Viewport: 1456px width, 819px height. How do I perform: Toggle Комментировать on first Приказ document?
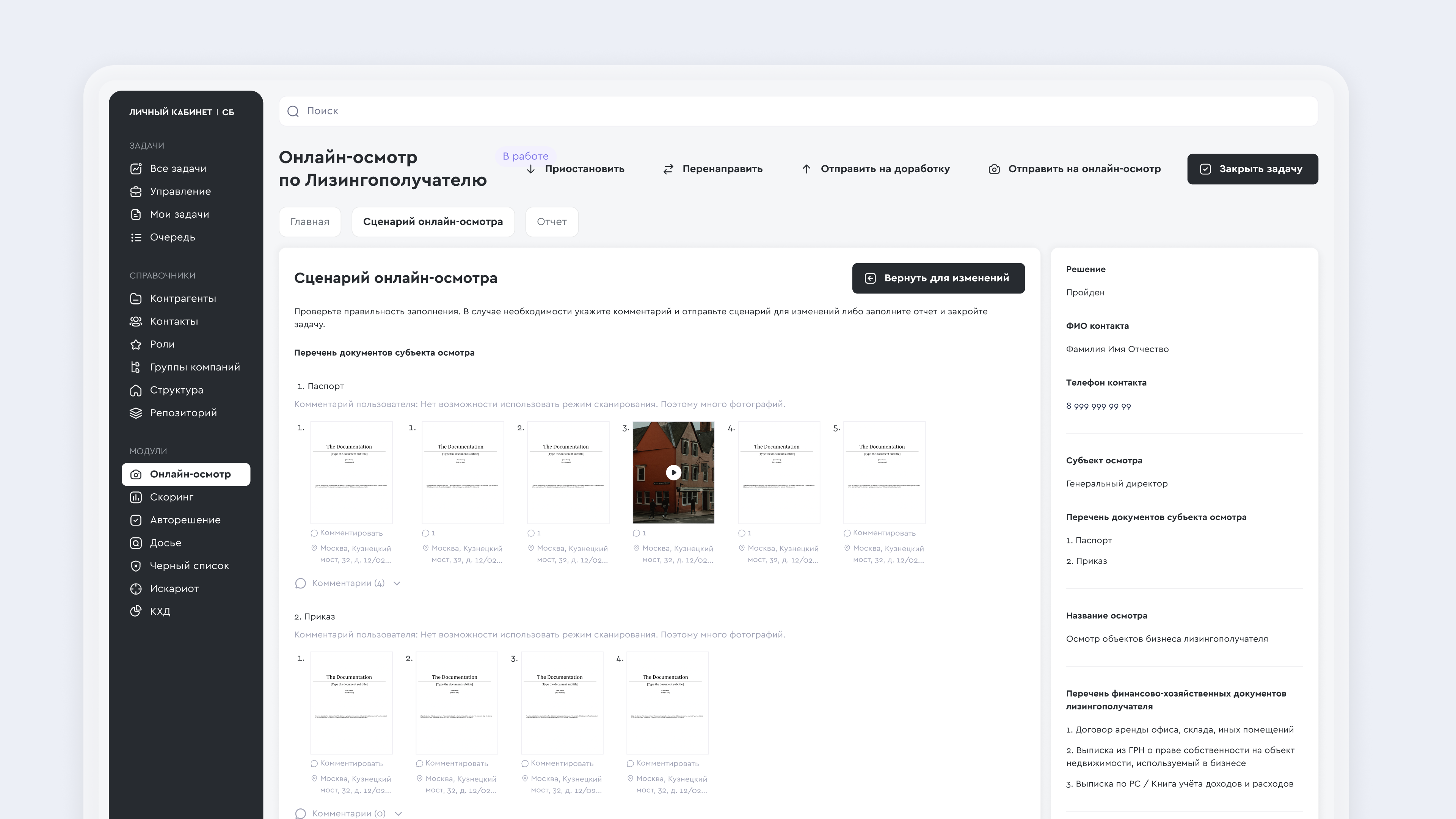tap(314, 763)
